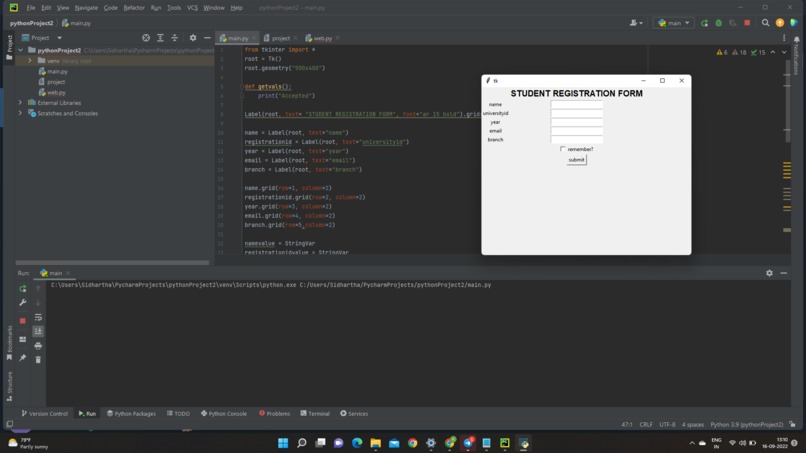Close the main.py editor tab
Screen dimensions: 806x453
coord(254,38)
